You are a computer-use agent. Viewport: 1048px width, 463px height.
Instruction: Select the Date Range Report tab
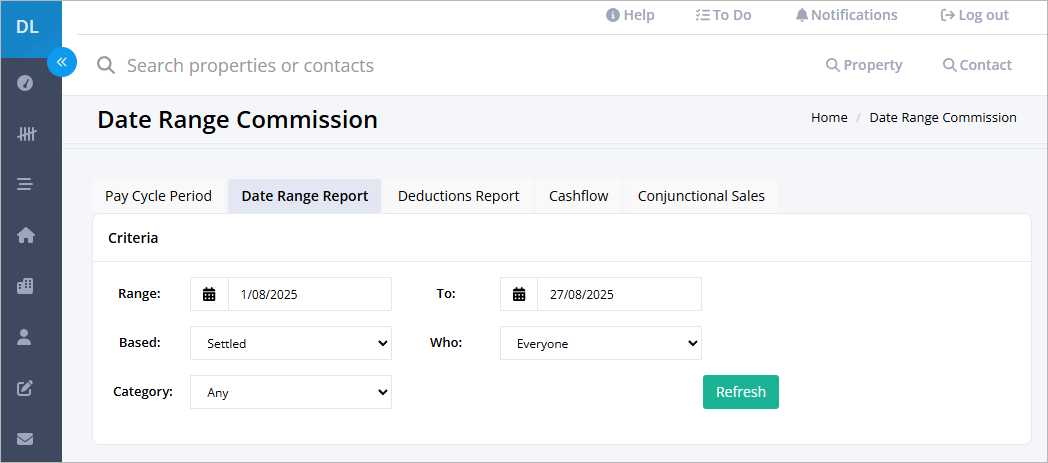tap(305, 196)
